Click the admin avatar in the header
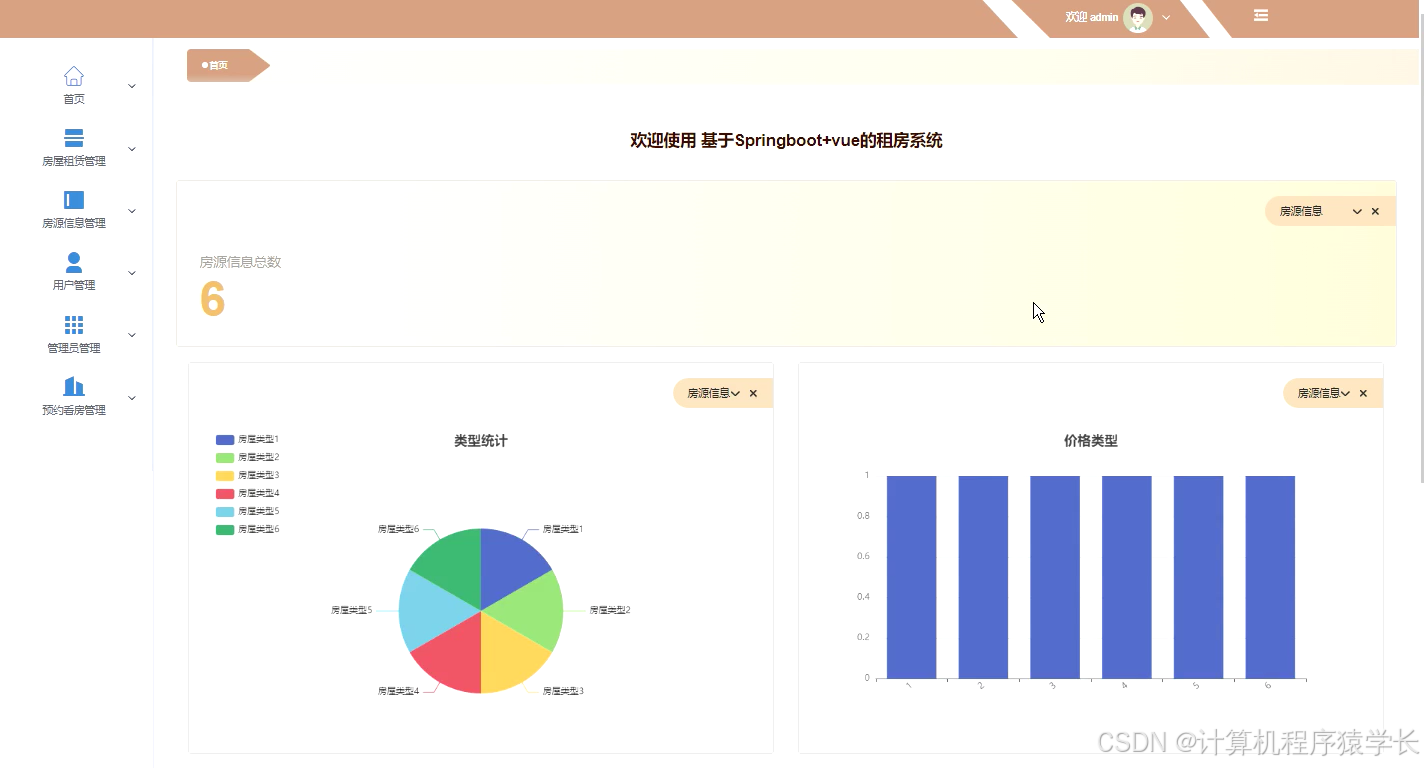The width and height of the screenshot is (1424, 768). click(1136, 17)
